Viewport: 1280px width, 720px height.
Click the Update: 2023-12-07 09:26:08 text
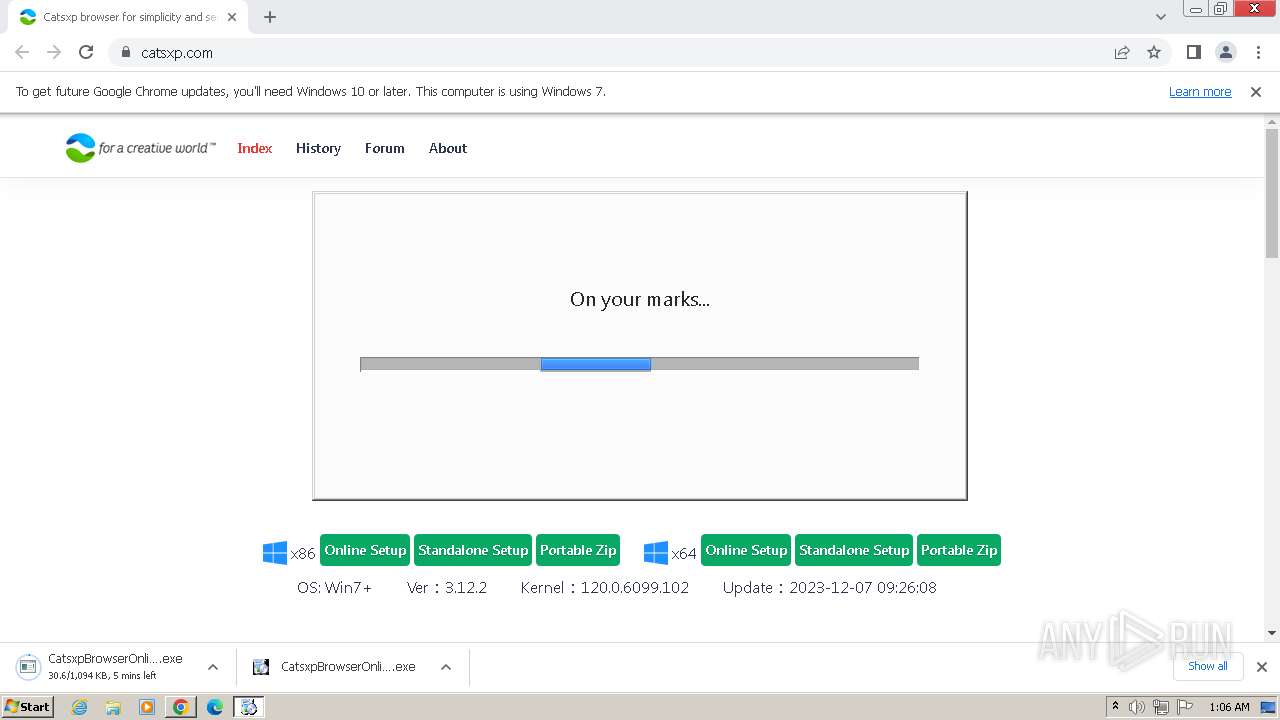(x=830, y=587)
